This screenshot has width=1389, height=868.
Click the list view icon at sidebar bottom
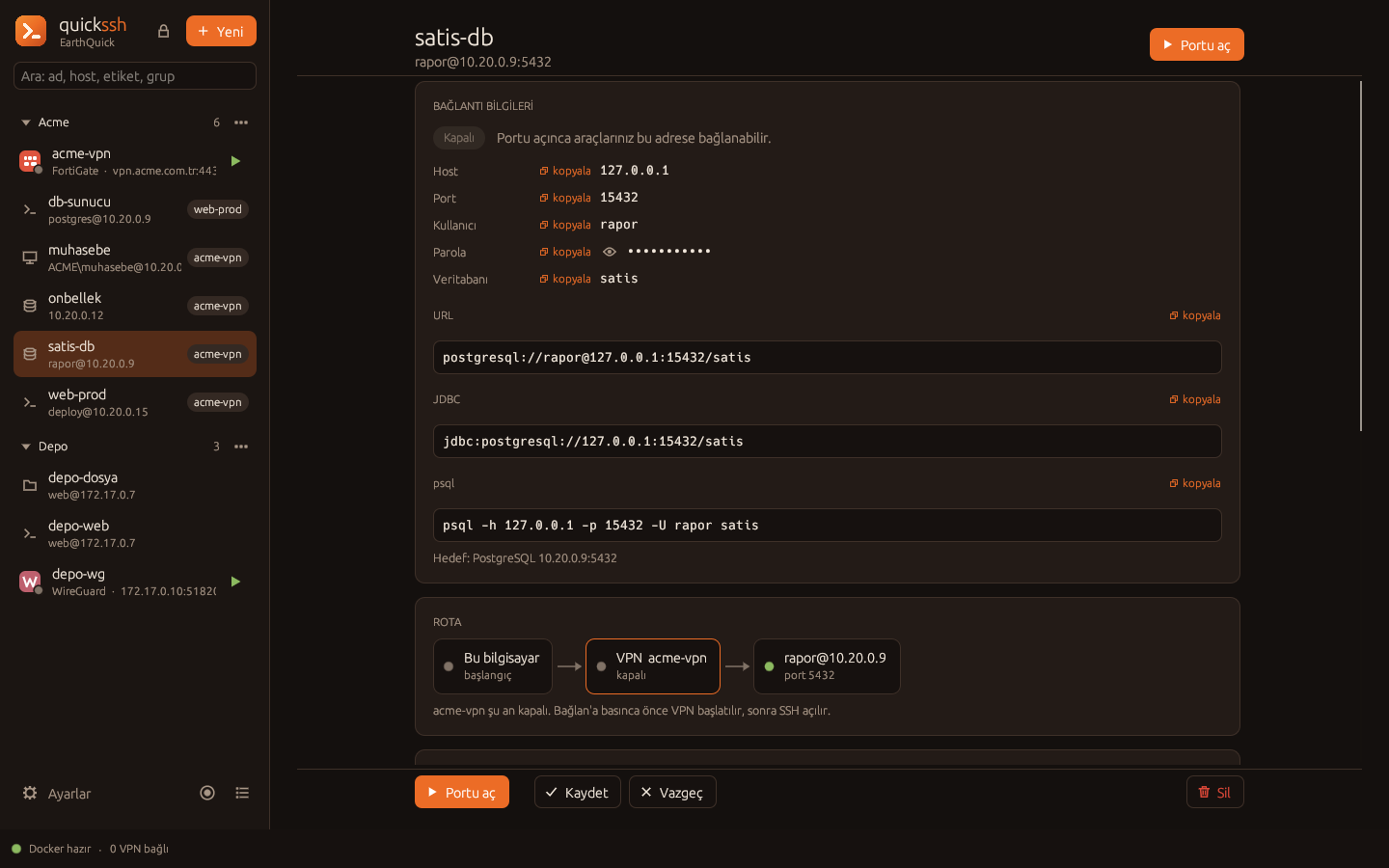(x=242, y=793)
